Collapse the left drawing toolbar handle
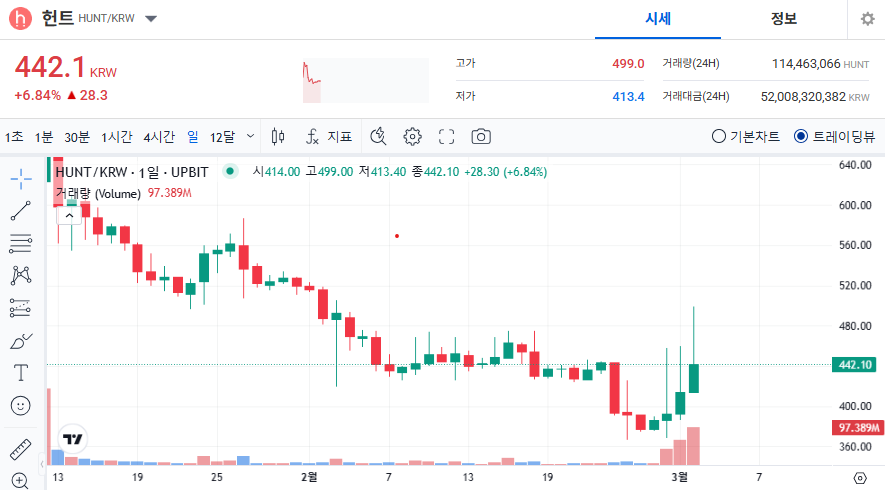Viewport: 885px width, 490px height. coord(42,464)
